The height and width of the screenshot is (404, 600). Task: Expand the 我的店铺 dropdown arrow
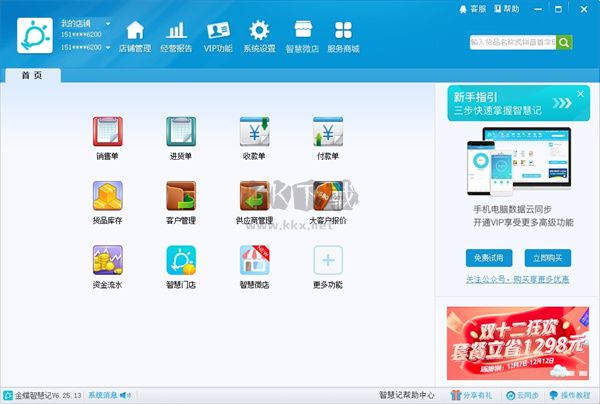pyautogui.click(x=108, y=24)
